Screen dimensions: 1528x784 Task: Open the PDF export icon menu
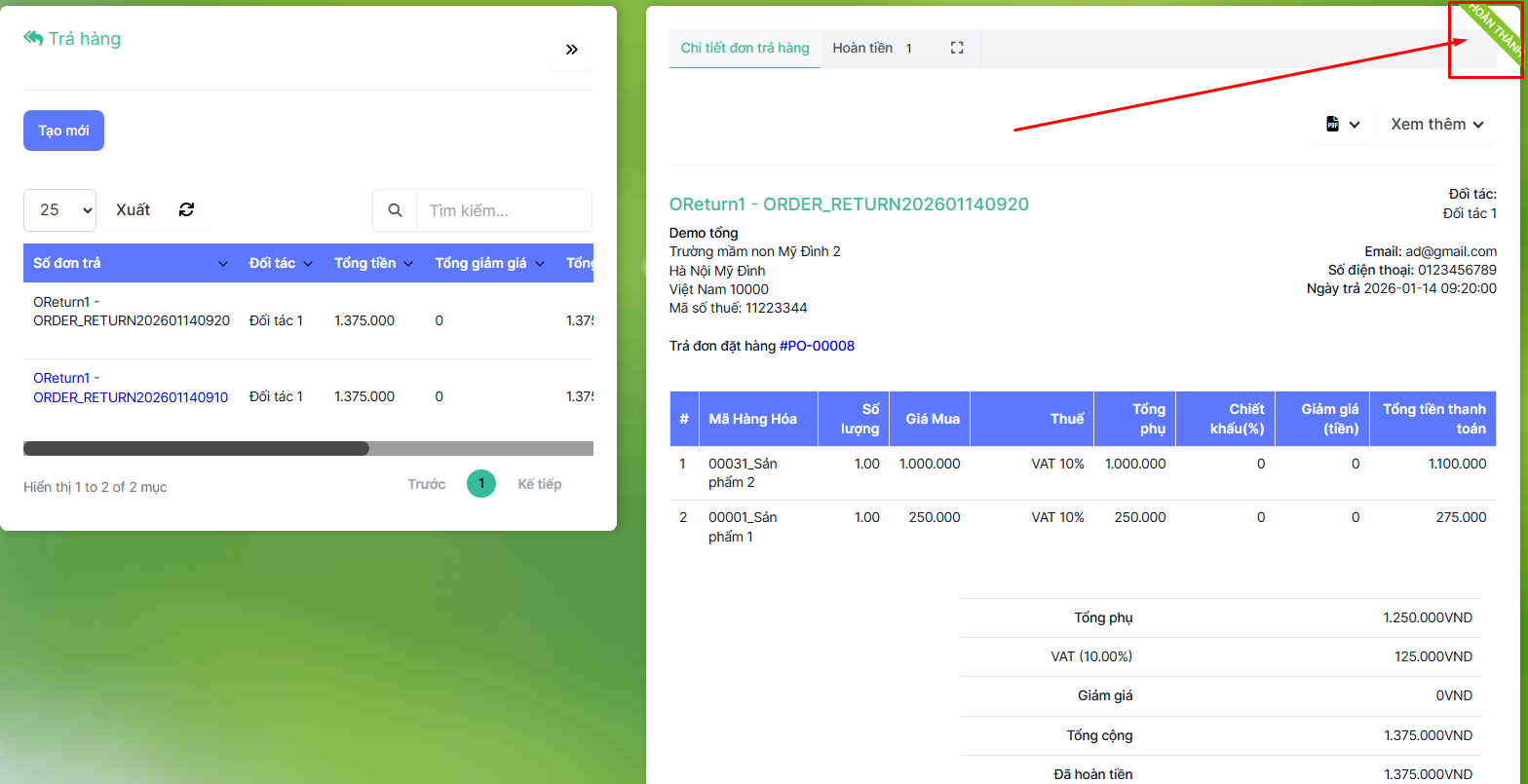point(1342,125)
